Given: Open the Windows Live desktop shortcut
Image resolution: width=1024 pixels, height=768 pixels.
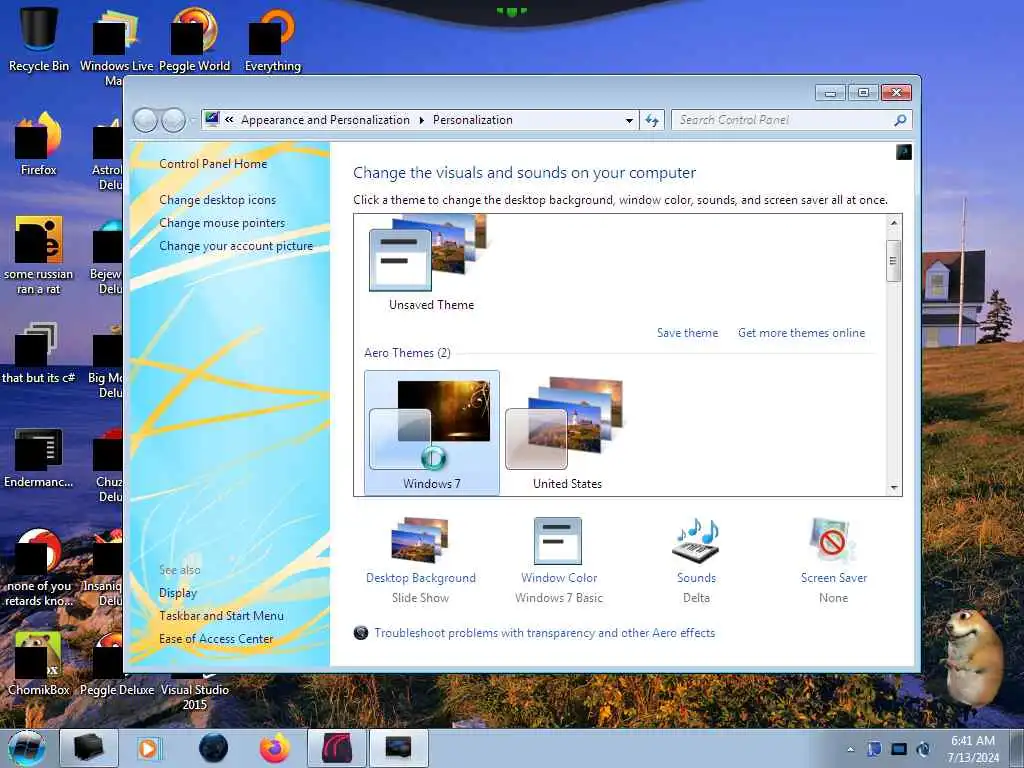Looking at the screenshot, I should [116, 46].
